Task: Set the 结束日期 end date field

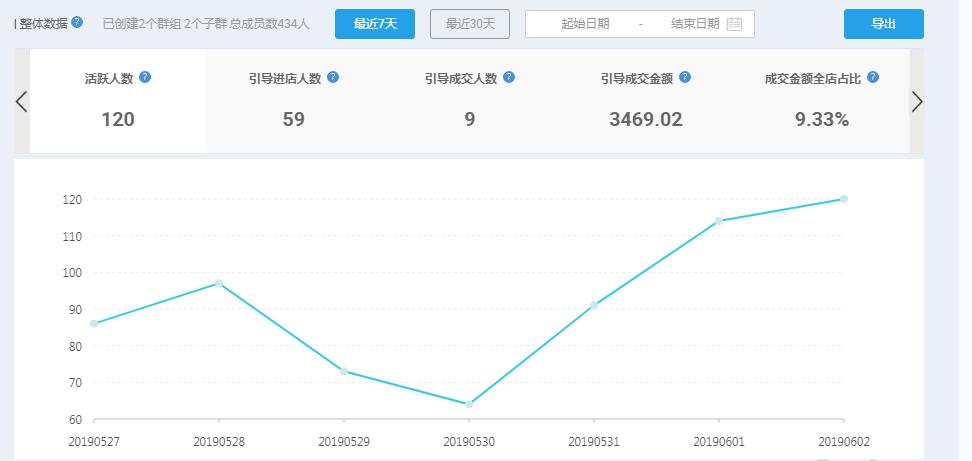Action: coord(695,24)
